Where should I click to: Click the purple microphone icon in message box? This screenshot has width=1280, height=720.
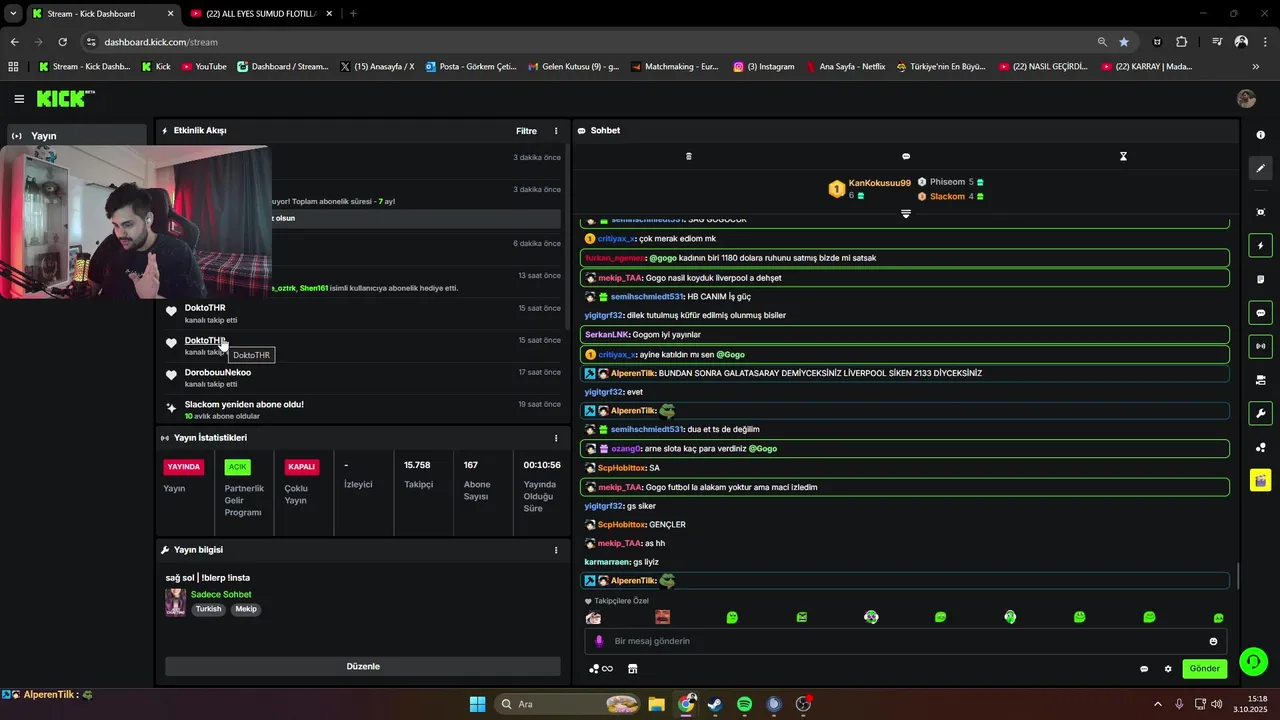point(599,641)
